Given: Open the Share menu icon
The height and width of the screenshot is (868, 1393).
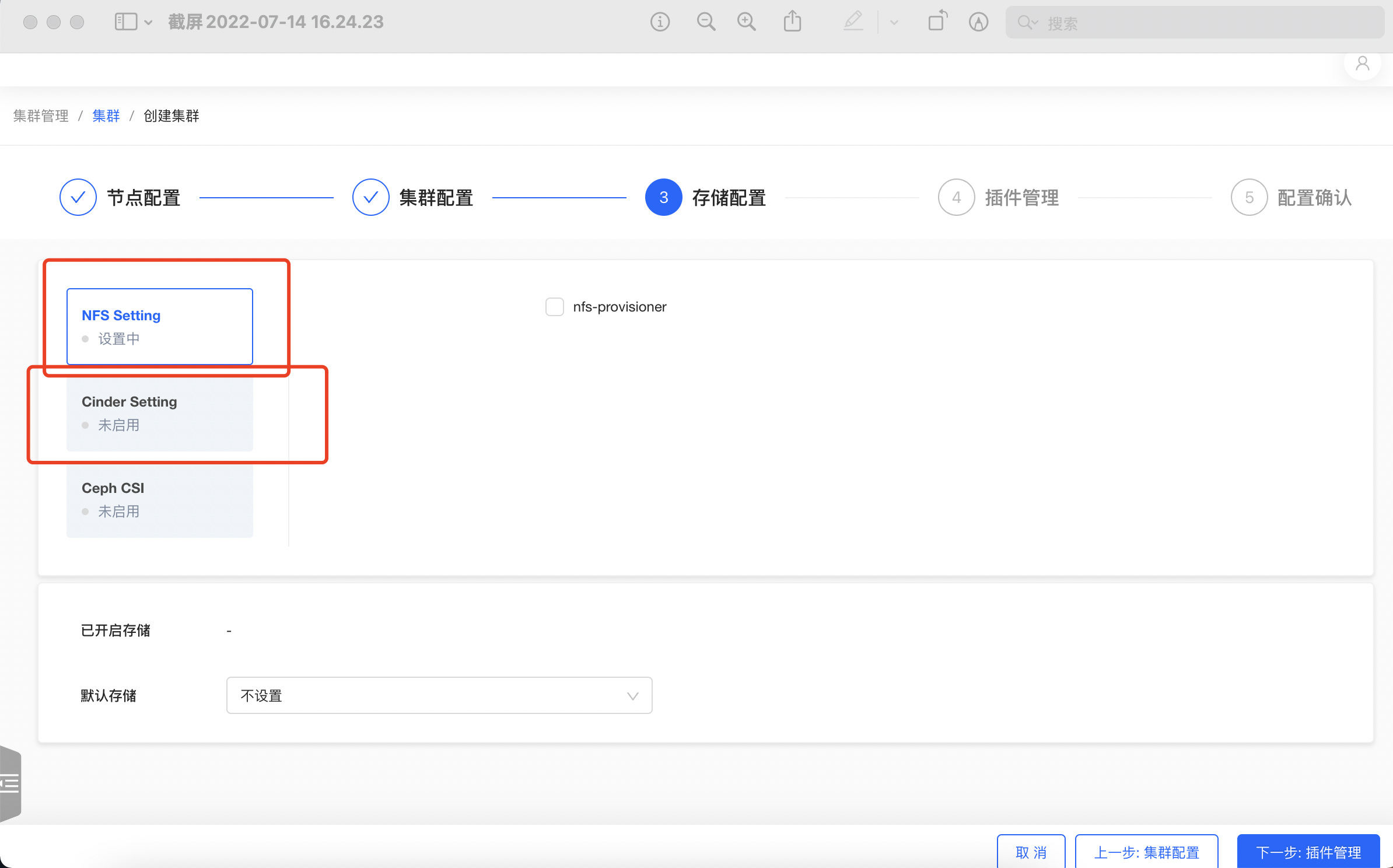Looking at the screenshot, I should tap(792, 22).
